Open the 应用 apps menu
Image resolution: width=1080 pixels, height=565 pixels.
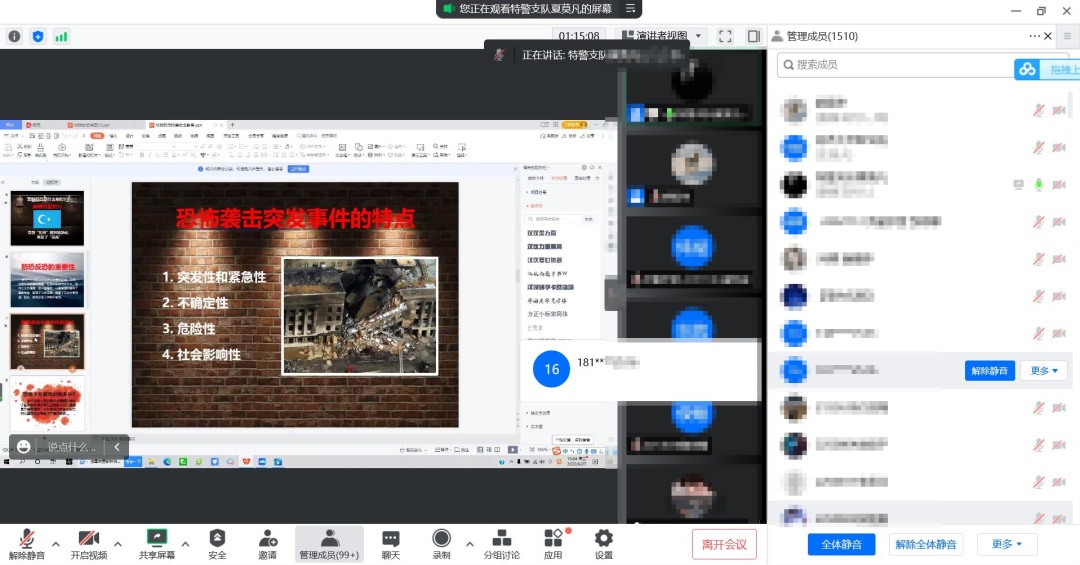pyautogui.click(x=553, y=543)
